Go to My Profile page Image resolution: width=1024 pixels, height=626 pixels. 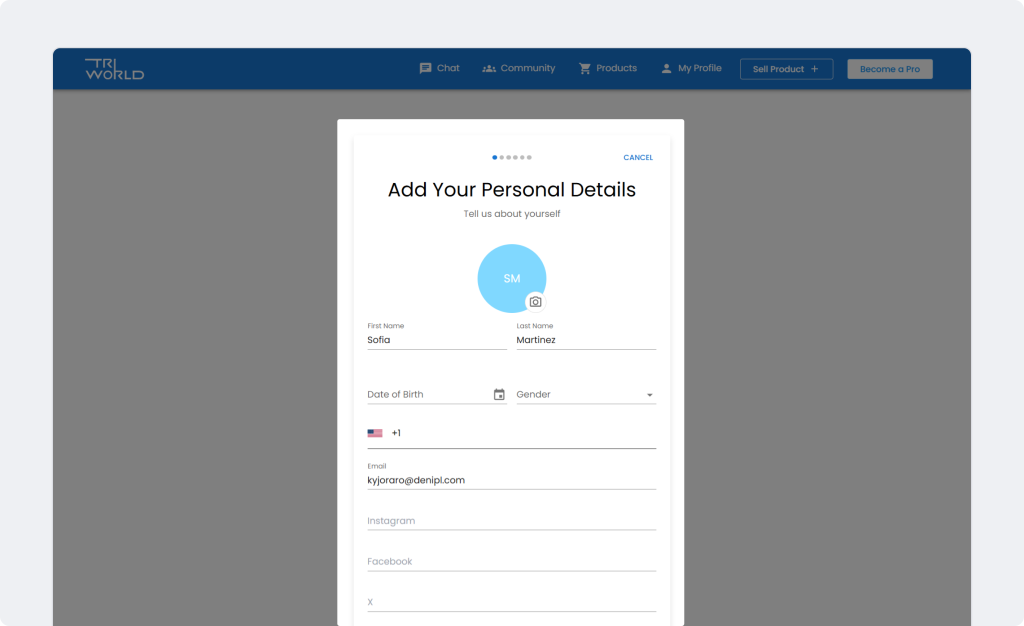coord(699,69)
